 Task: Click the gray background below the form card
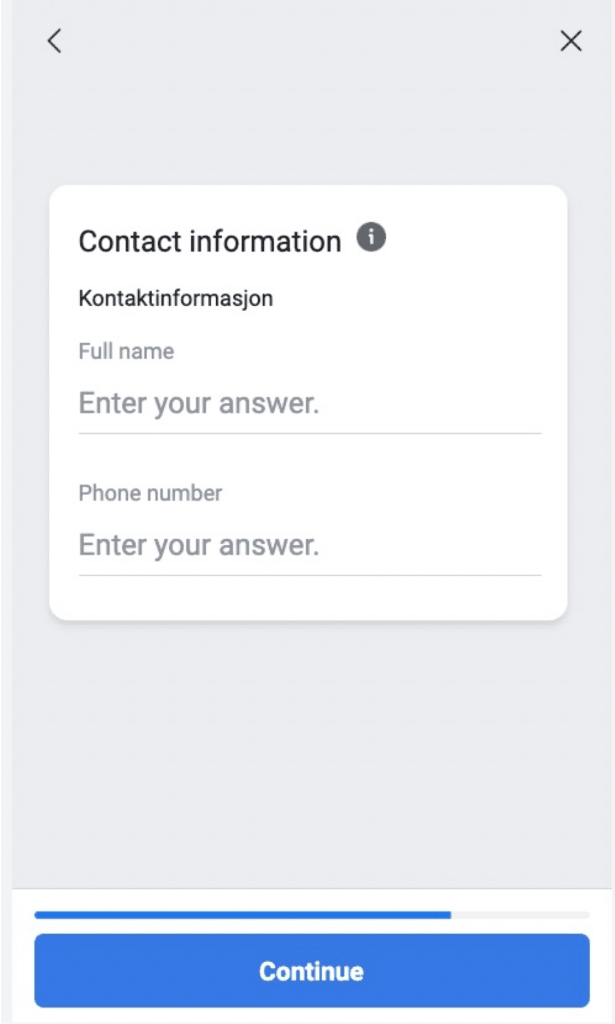[x=308, y=750]
